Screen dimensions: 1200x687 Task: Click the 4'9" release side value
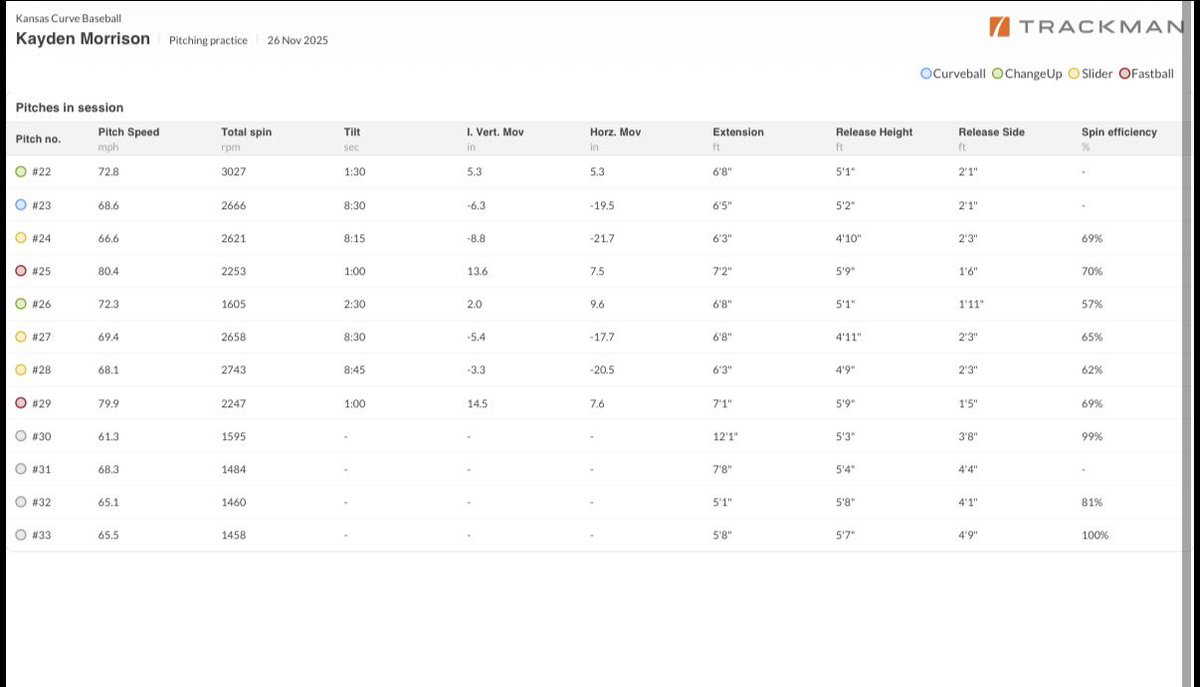pyautogui.click(x=968, y=535)
